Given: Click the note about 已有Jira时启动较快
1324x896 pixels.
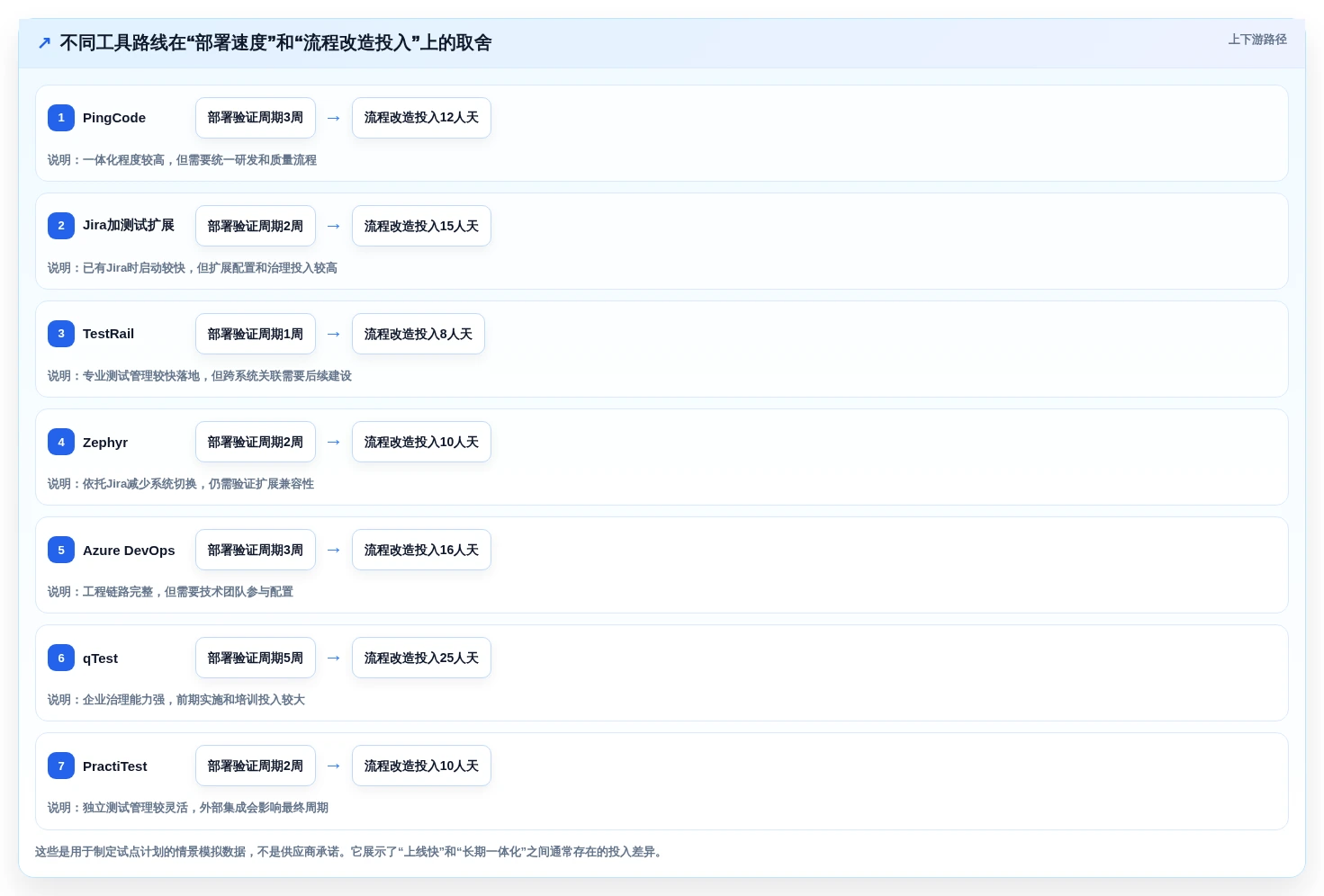Looking at the screenshot, I should tap(193, 268).
